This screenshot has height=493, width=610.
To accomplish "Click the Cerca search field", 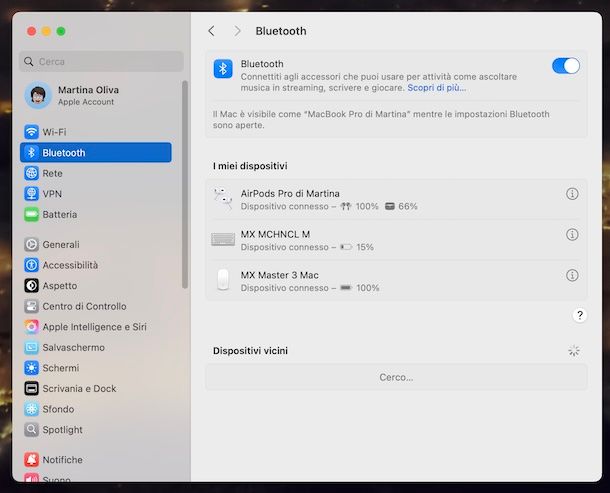I will tap(101, 61).
